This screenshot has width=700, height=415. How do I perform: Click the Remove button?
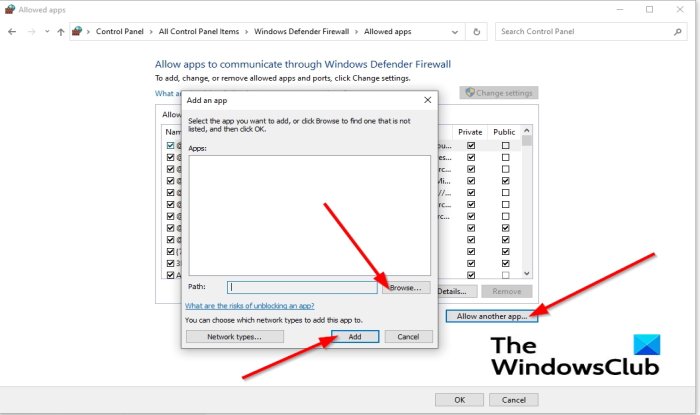click(x=507, y=291)
